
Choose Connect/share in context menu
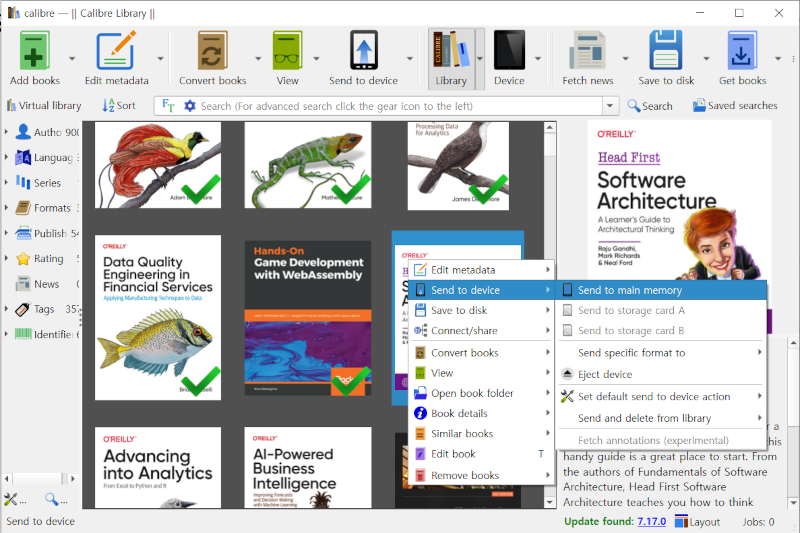482,331
